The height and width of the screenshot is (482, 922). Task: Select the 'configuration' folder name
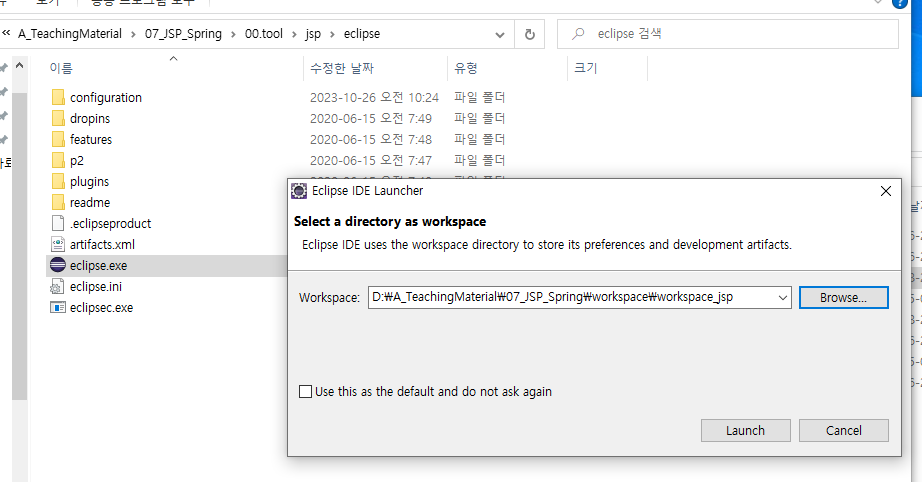(x=106, y=98)
